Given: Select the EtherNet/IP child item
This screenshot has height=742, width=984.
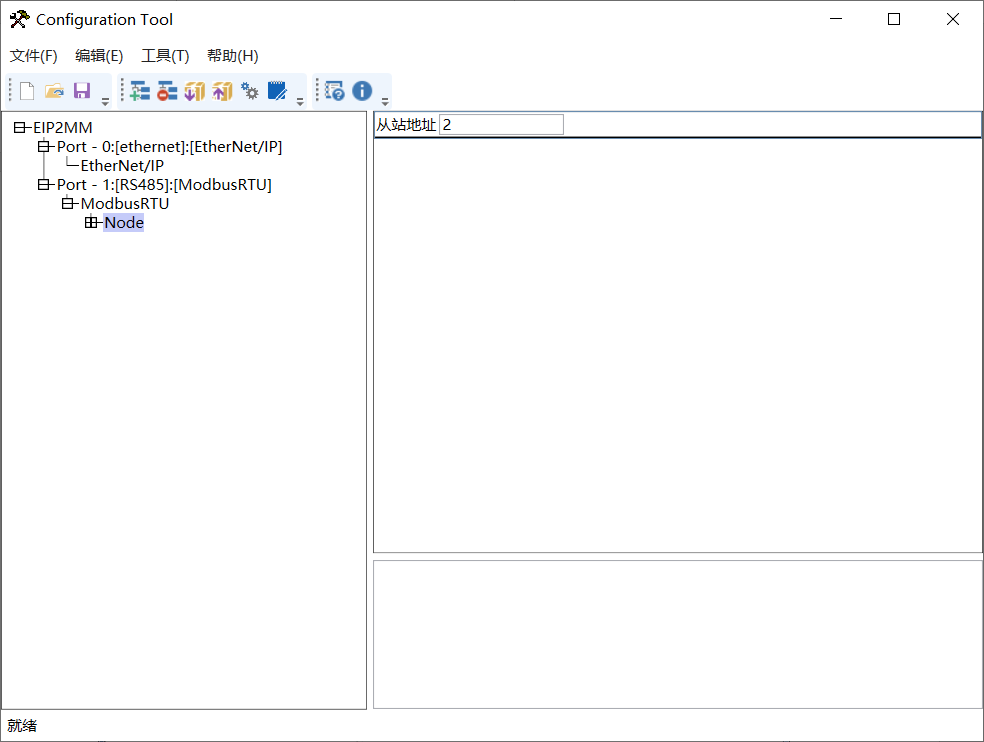Looking at the screenshot, I should (122, 166).
